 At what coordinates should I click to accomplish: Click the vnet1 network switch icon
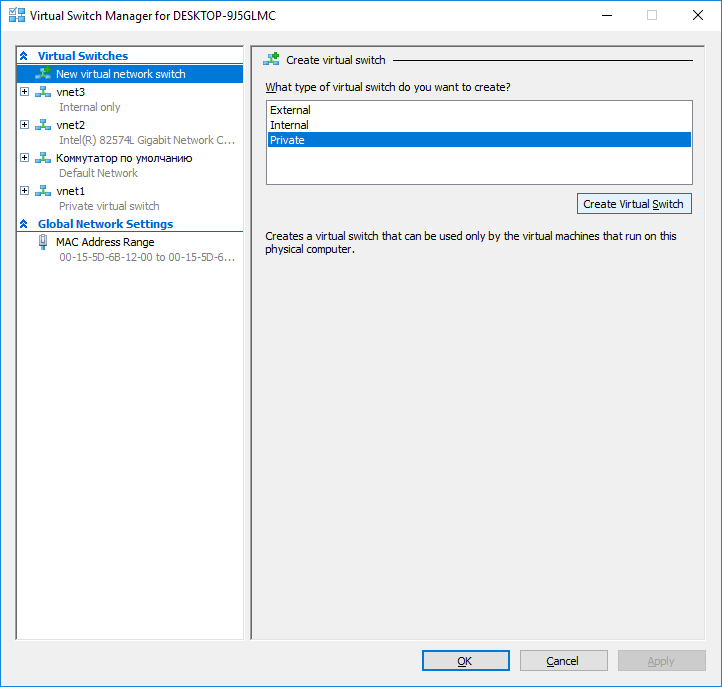pyautogui.click(x=43, y=191)
